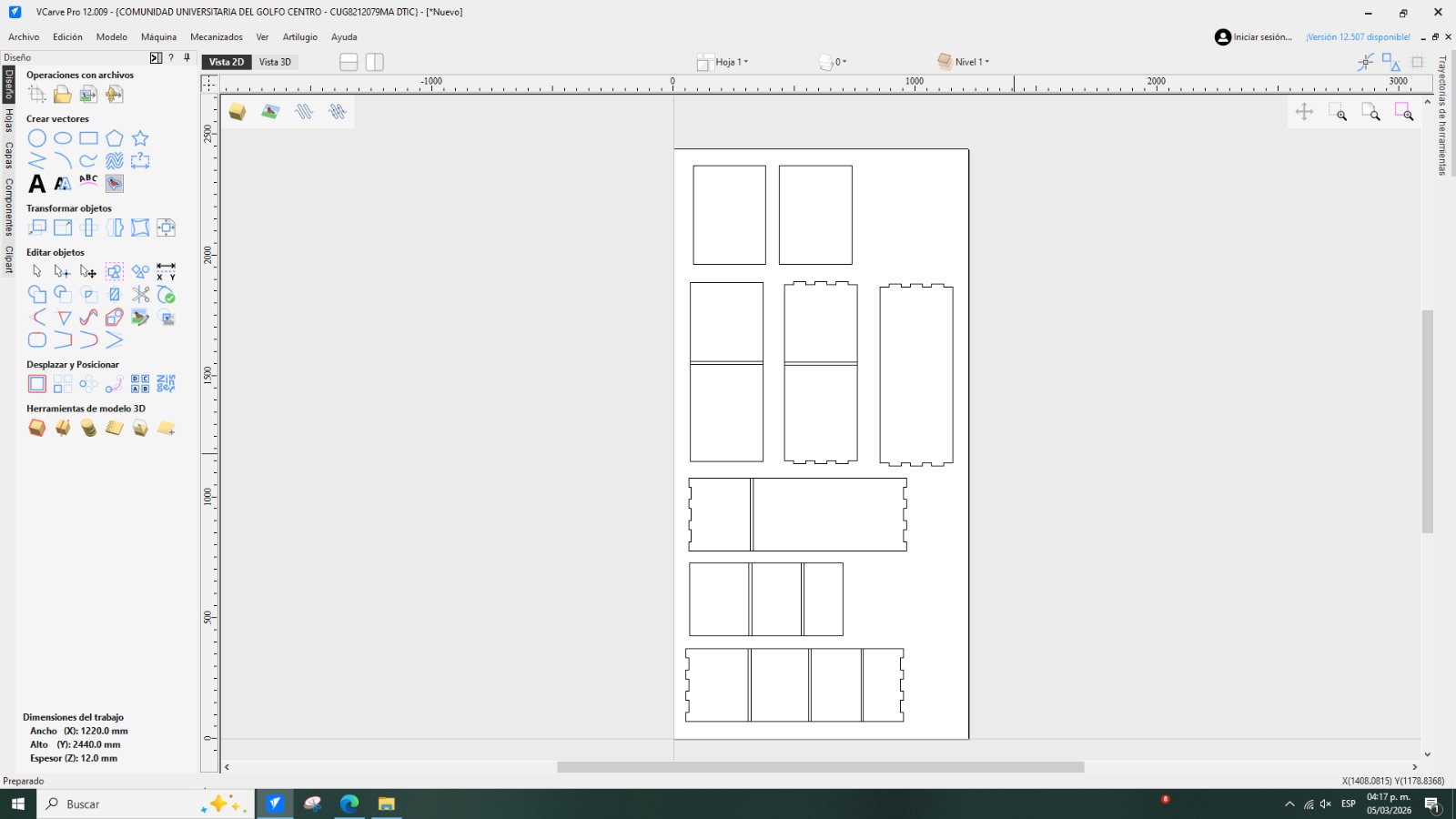This screenshot has height=819, width=1456.
Task: Select the scissors trim tool under Editar objetos
Action: pyautogui.click(x=140, y=294)
